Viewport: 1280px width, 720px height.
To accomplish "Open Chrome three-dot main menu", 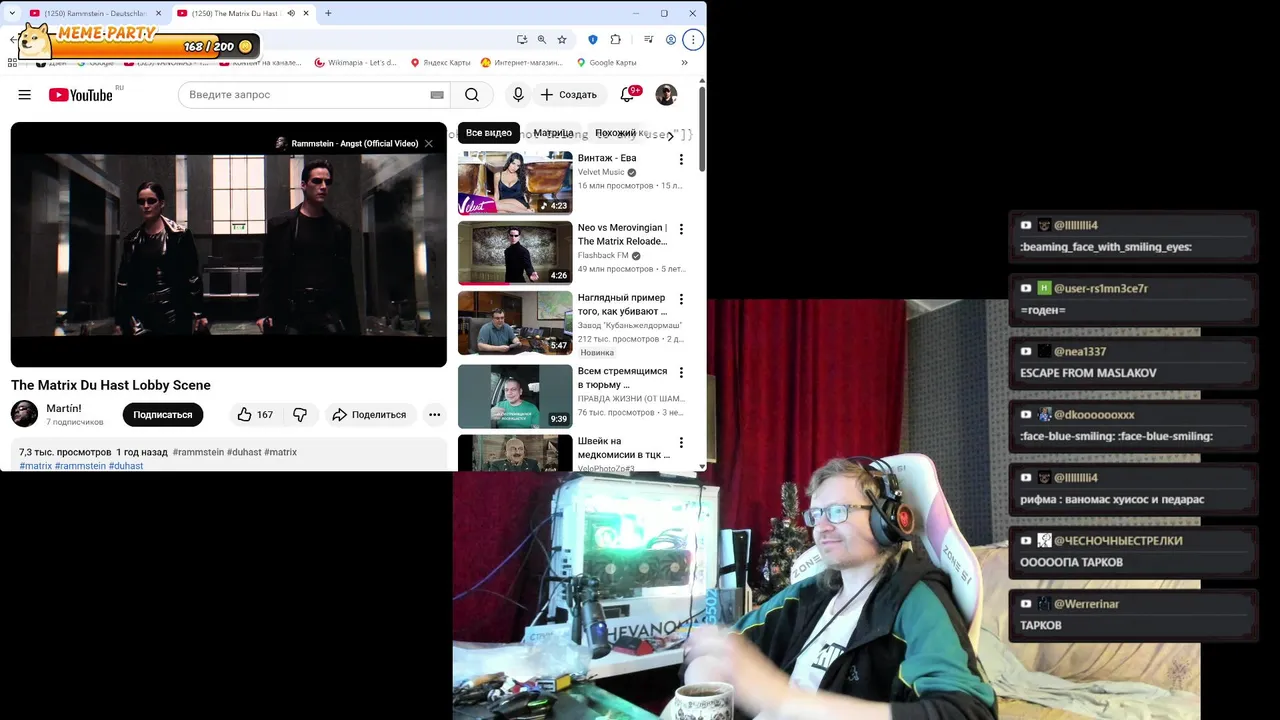I will tap(693, 40).
